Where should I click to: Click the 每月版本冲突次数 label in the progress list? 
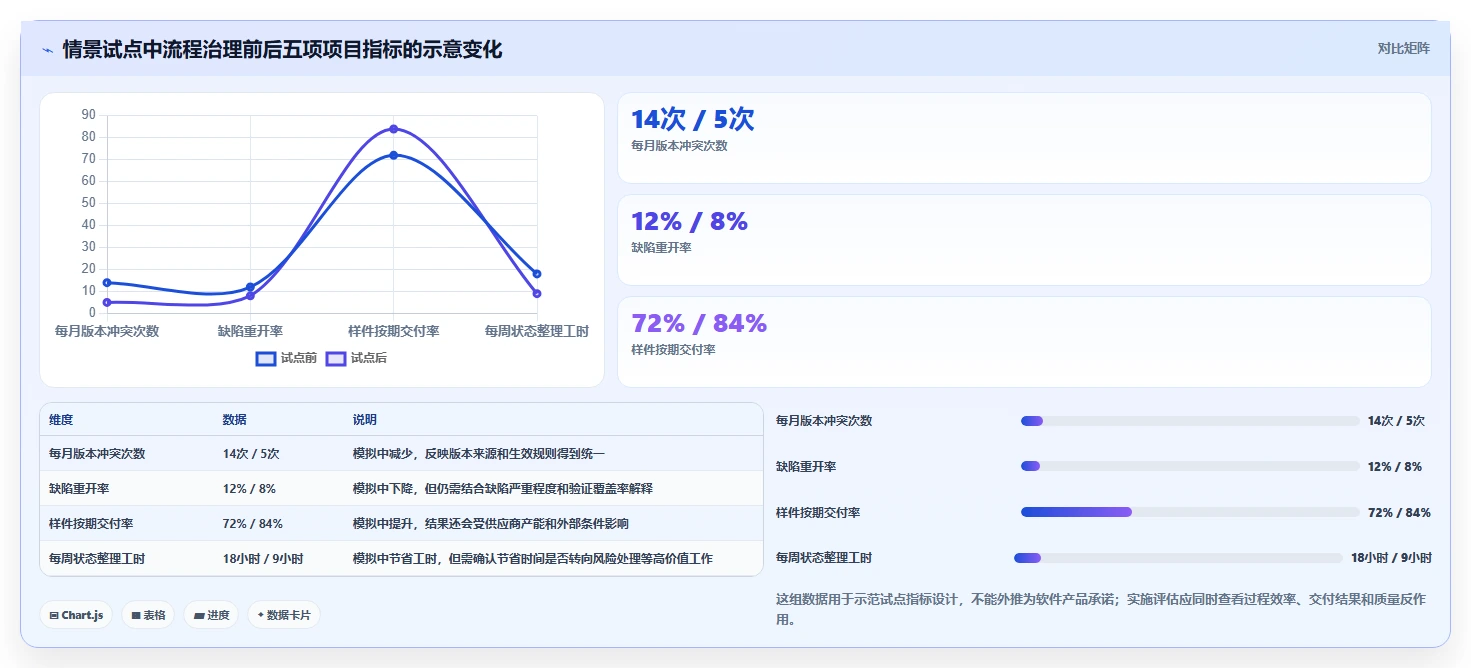(x=824, y=421)
